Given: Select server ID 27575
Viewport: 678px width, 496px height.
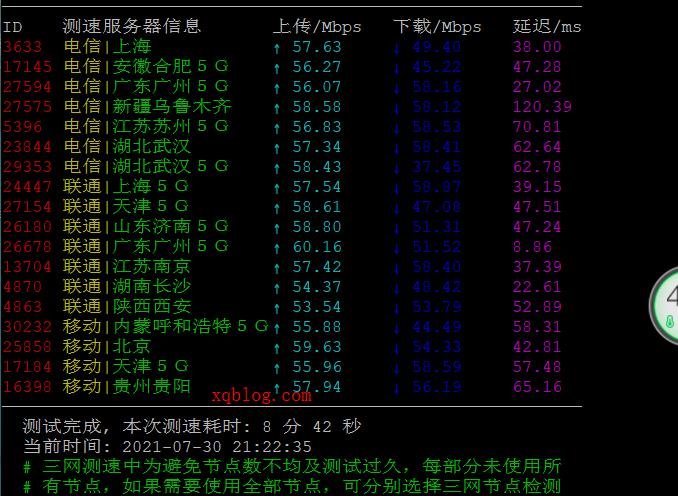Looking at the screenshot, I should point(27,106).
